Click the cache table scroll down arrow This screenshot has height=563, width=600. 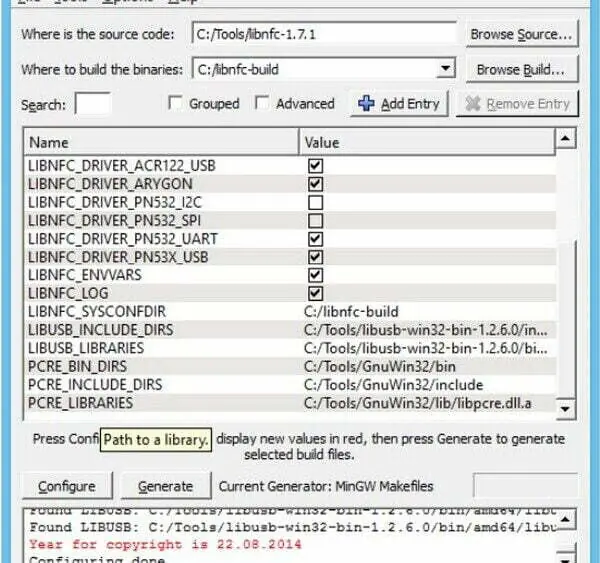(x=566, y=409)
